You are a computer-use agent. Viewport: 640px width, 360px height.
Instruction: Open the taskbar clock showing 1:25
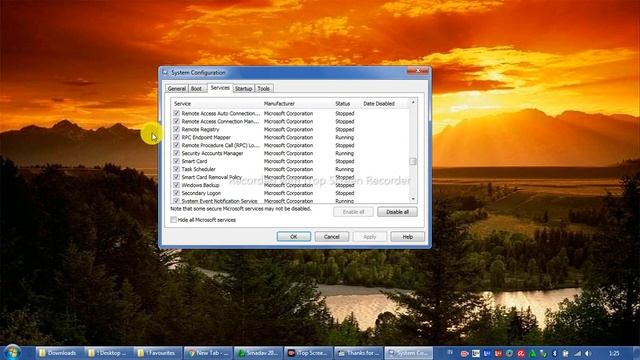[x=614, y=353]
